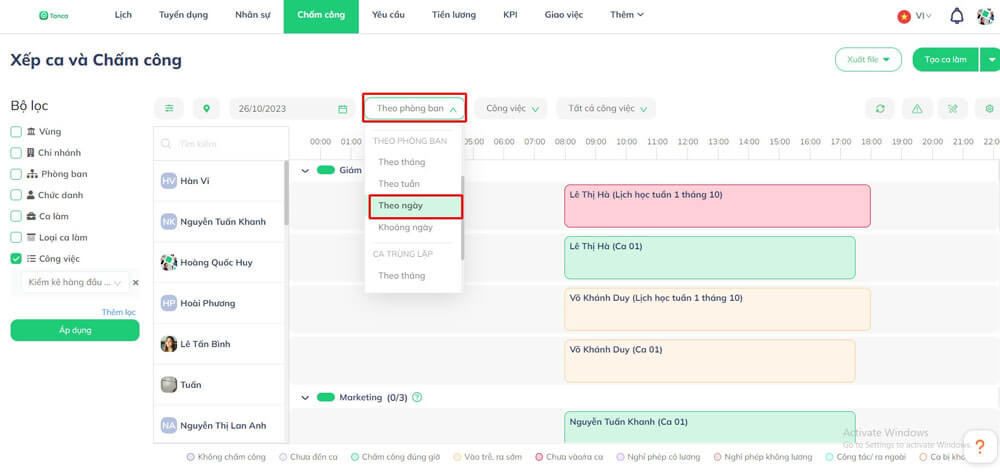This screenshot has width=1000, height=474.
Task: Click the notification bell icon
Action: [957, 17]
